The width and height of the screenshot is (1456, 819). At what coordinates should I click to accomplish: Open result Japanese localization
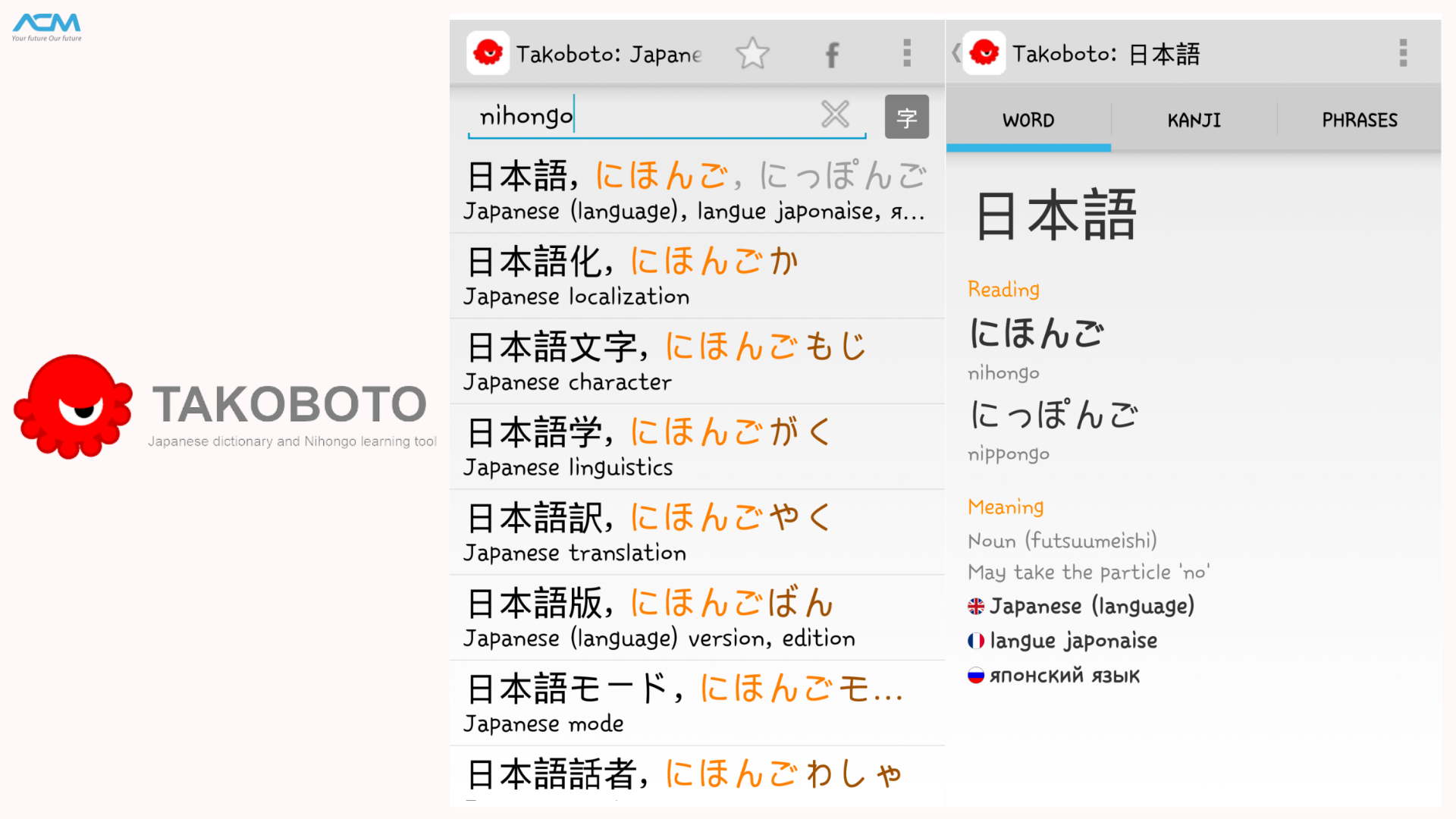click(x=697, y=276)
